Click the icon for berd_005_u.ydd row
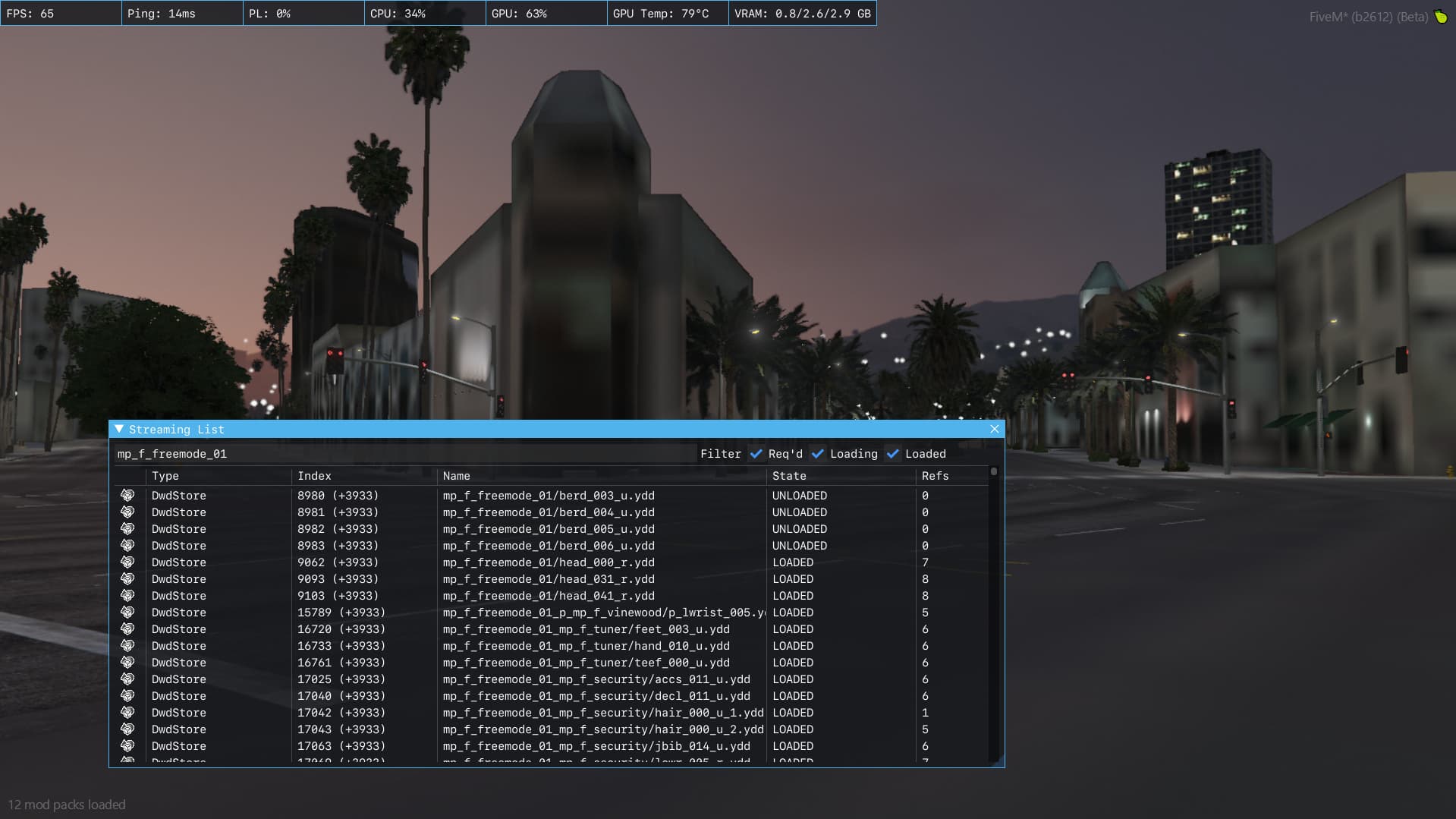Screen dimensions: 1456x819 [127, 529]
